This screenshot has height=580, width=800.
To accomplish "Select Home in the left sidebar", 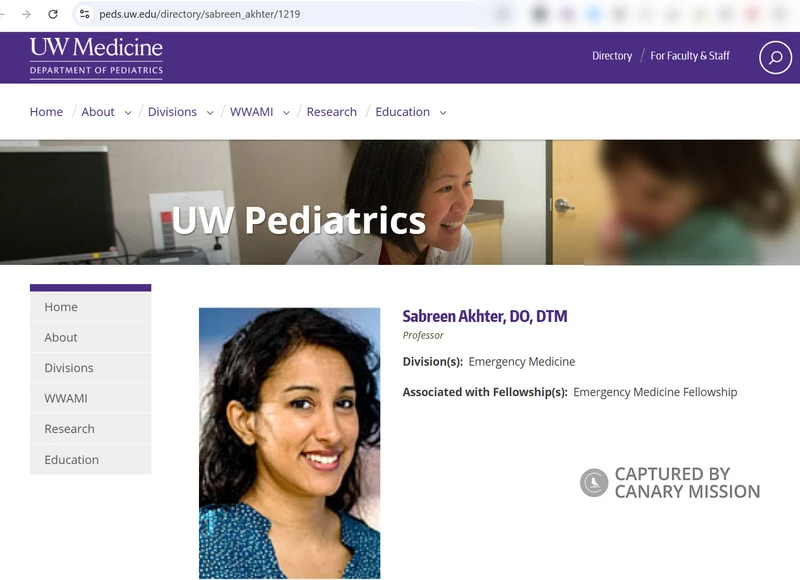I will (x=61, y=307).
